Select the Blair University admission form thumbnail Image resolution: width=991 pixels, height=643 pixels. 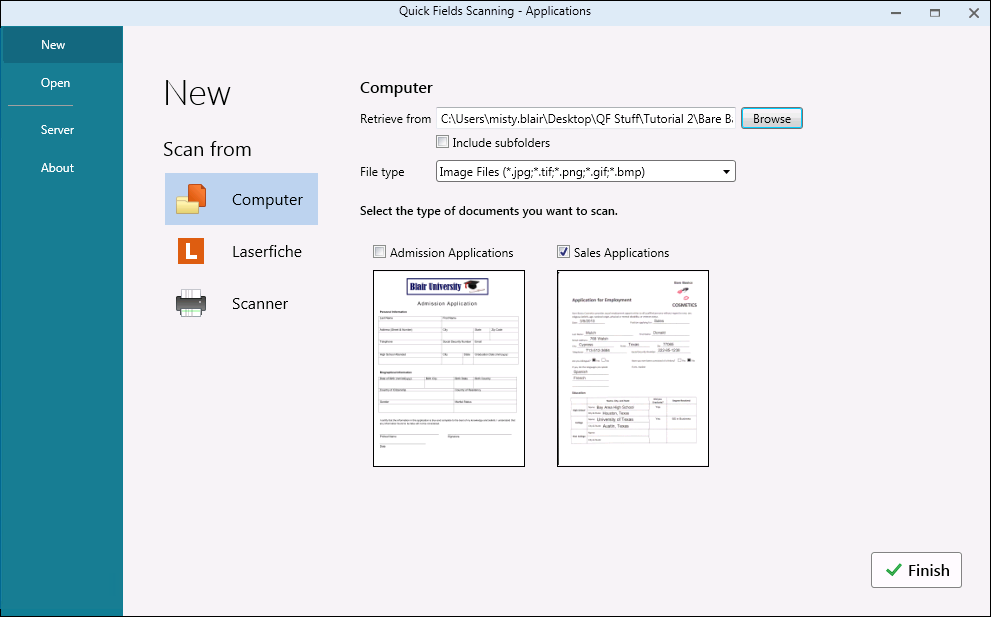[449, 368]
